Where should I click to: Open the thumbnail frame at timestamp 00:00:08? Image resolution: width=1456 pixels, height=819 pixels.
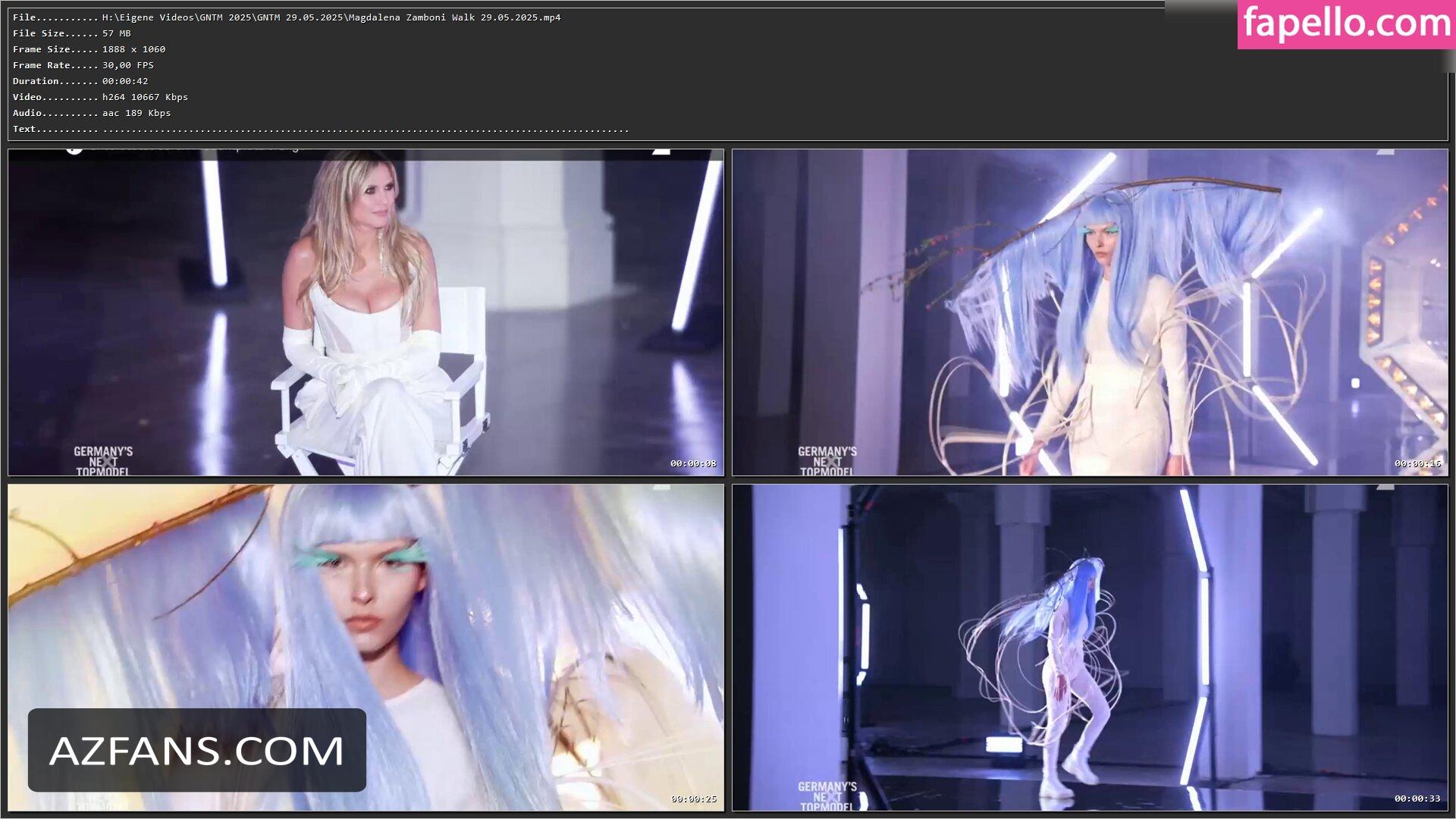pyautogui.click(x=366, y=312)
